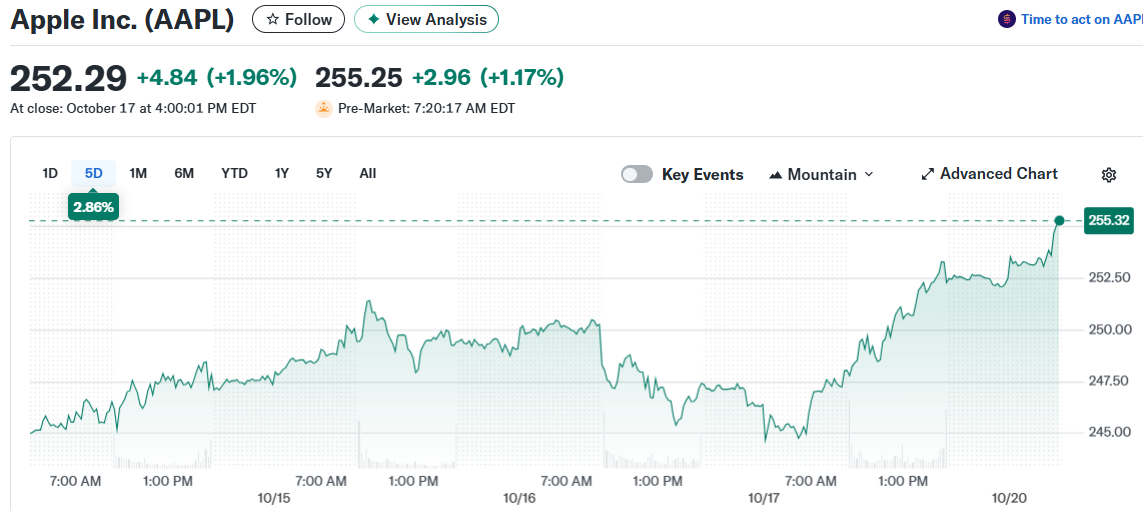Click the green dot at latest price
Image resolution: width=1143 pixels, height=511 pixels.
1059,220
